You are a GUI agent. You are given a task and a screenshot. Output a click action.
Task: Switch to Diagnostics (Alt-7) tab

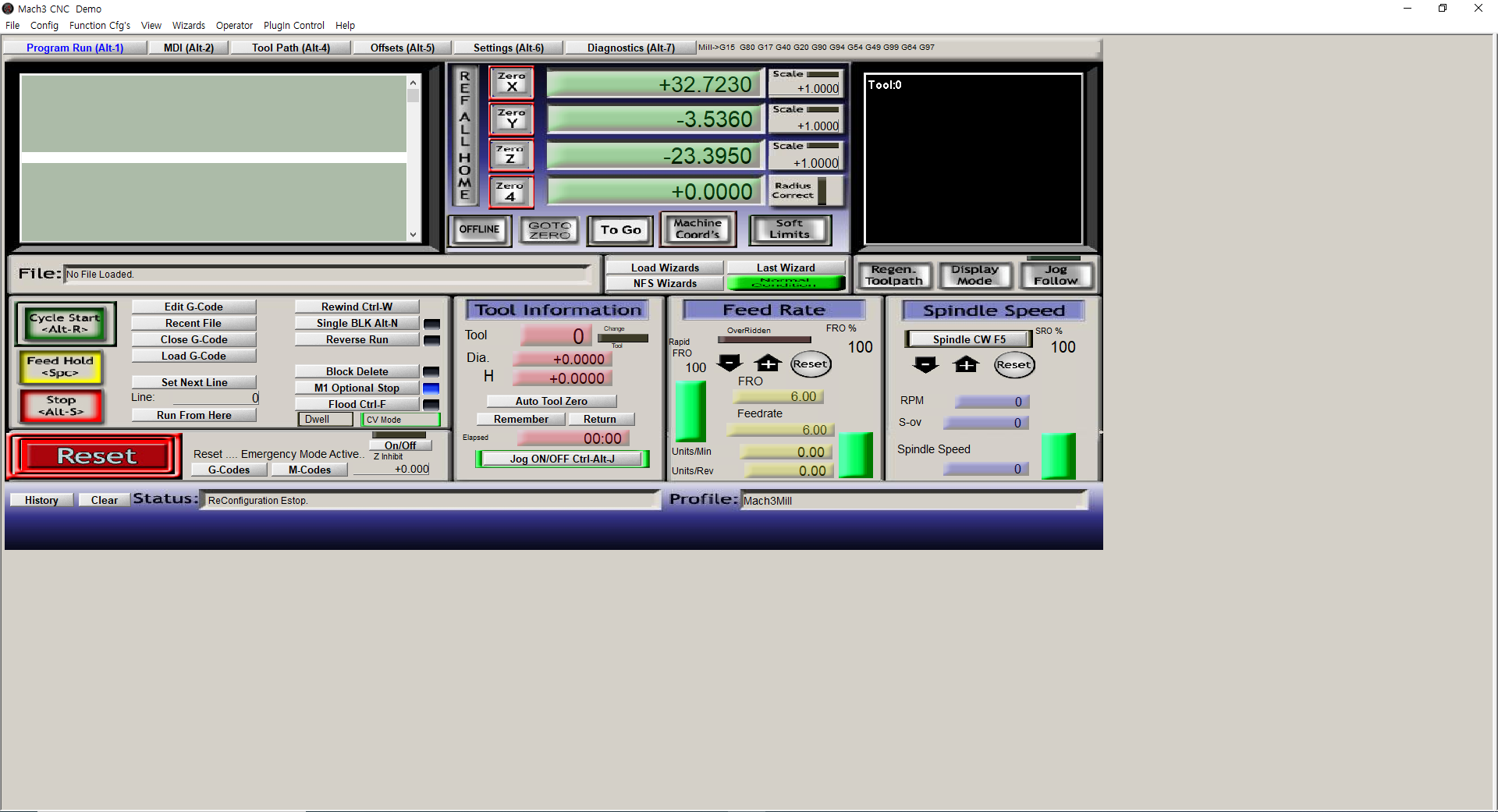pos(631,48)
